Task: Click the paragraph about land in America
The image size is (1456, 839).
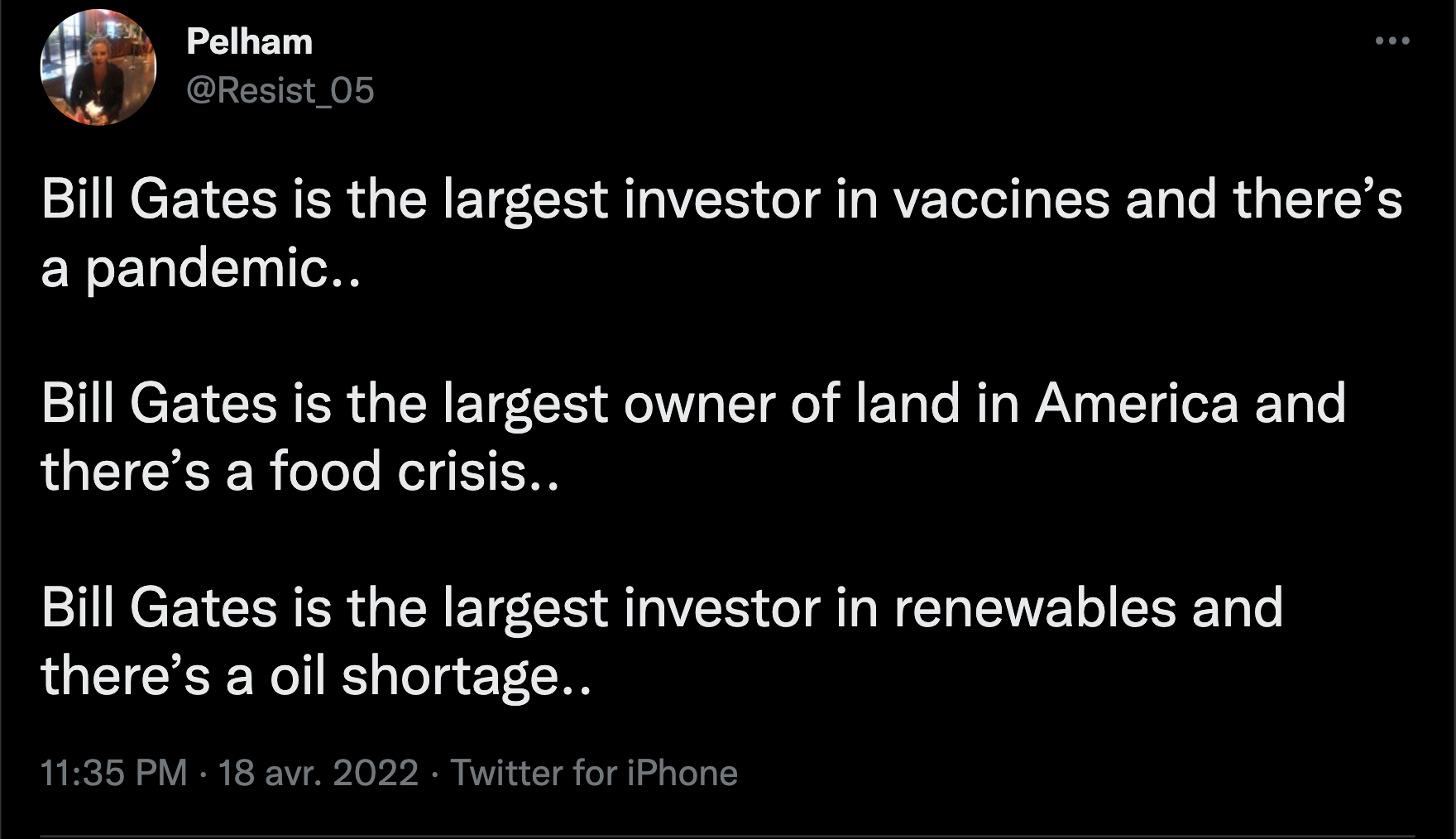Action: tap(693, 438)
